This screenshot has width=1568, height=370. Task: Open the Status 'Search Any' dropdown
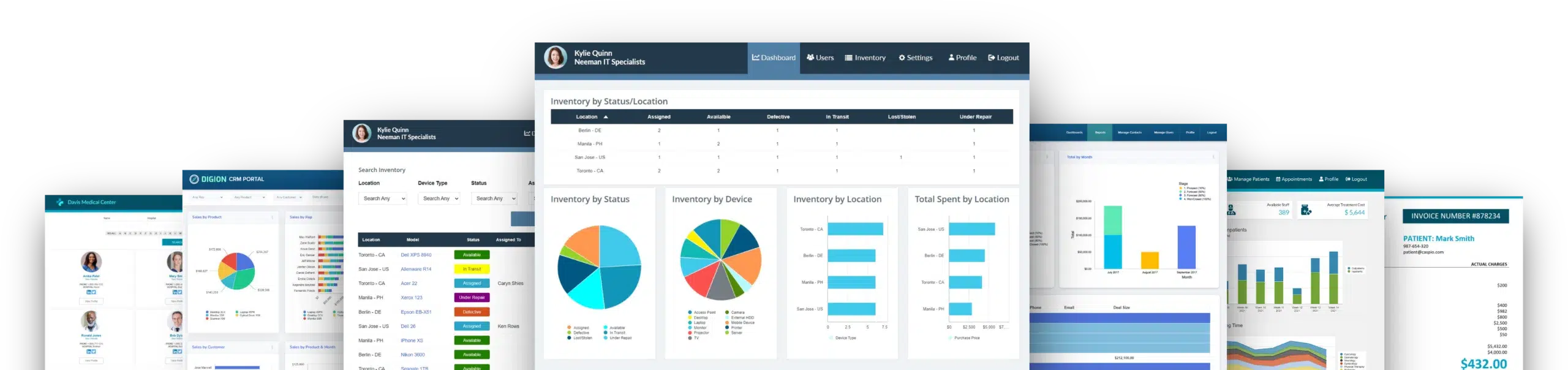click(494, 198)
